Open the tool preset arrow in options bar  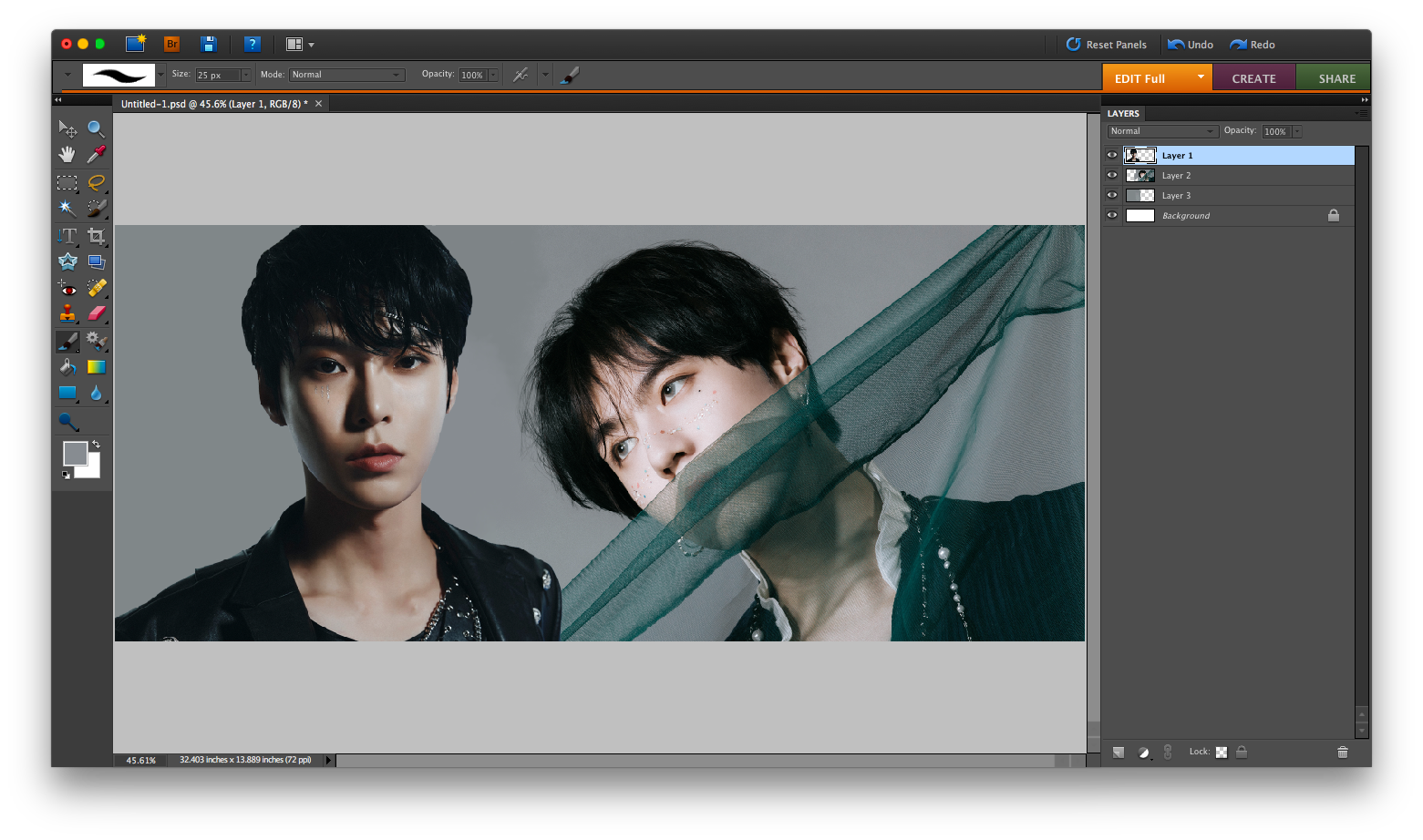point(67,75)
